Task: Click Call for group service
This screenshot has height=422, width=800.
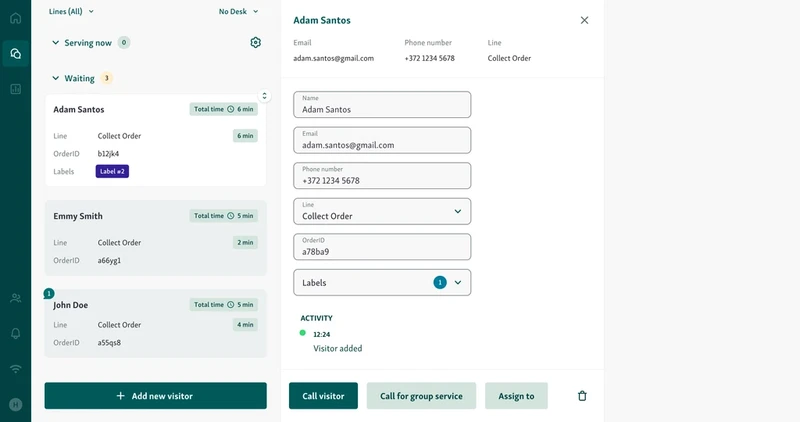Action: click(421, 396)
